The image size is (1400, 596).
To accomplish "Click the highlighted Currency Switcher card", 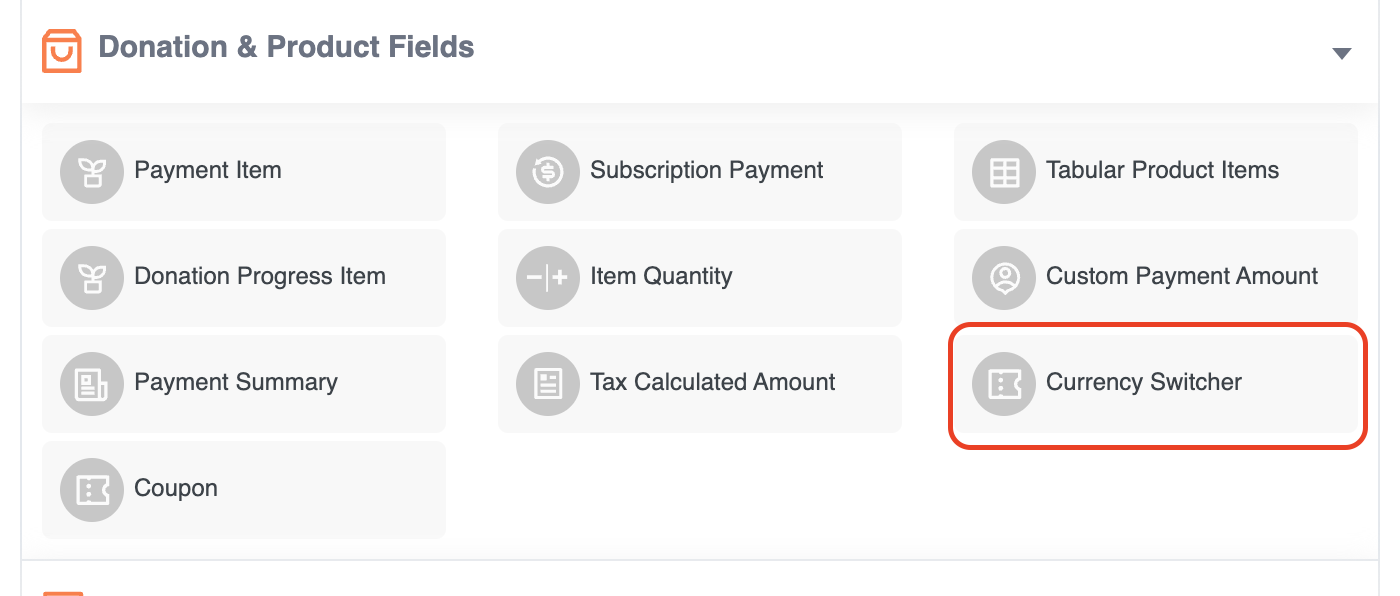I will [x=1157, y=383].
